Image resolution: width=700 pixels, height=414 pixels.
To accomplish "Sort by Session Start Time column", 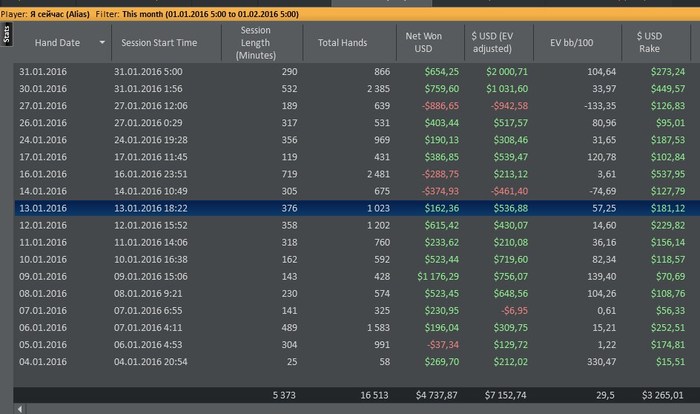I will pyautogui.click(x=159, y=43).
